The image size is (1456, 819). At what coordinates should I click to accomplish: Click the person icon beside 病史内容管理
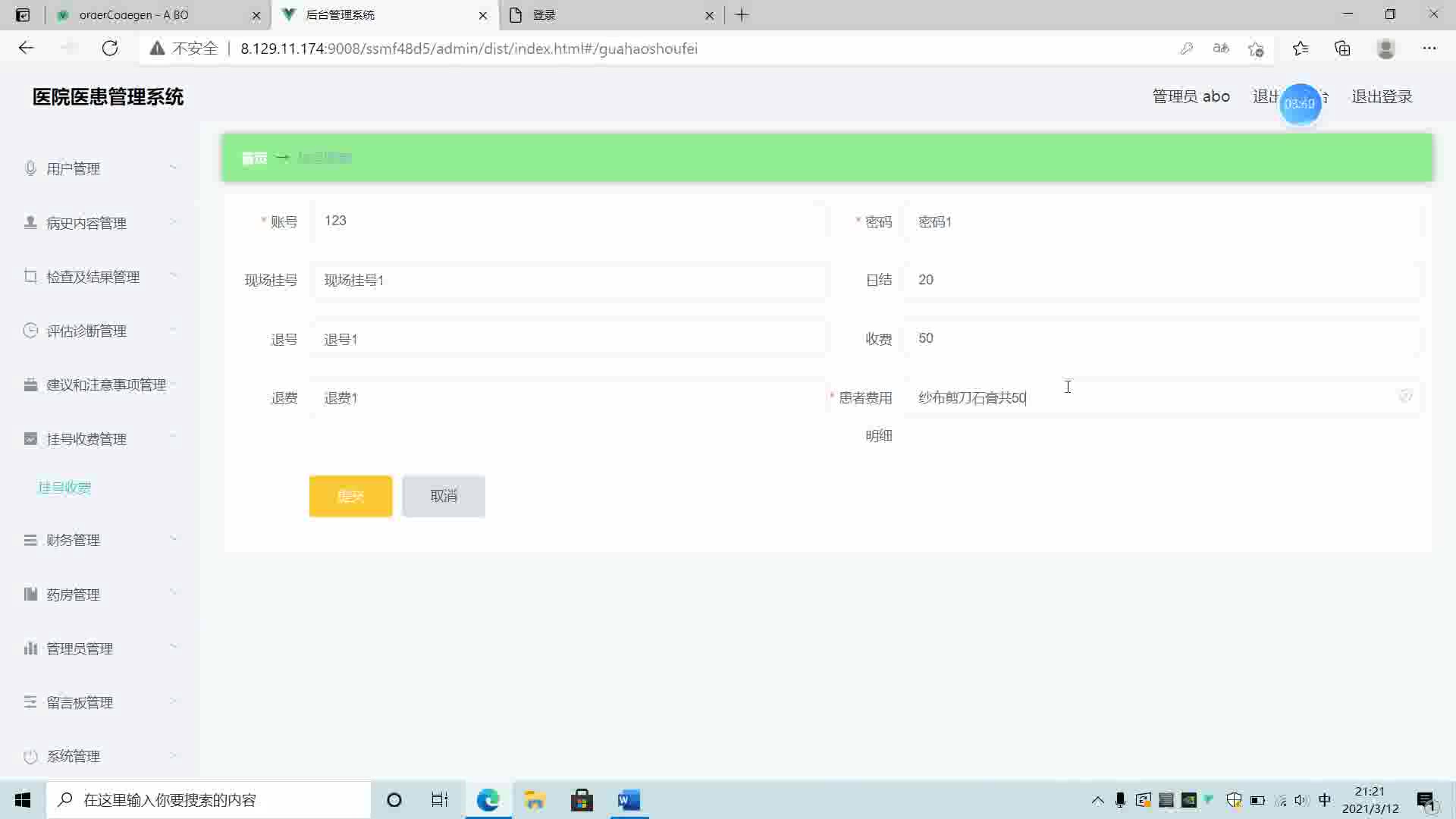(30, 222)
